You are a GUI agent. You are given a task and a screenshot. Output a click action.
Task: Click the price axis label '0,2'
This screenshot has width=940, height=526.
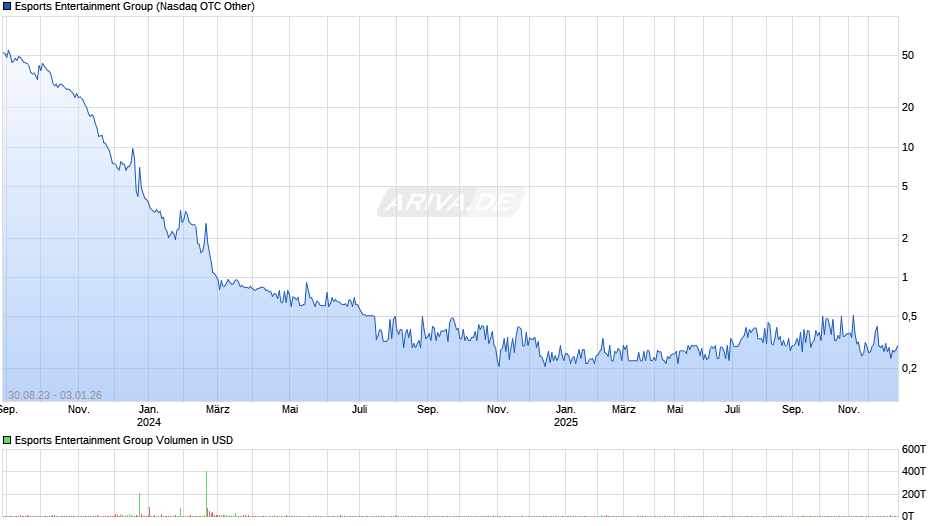point(909,368)
